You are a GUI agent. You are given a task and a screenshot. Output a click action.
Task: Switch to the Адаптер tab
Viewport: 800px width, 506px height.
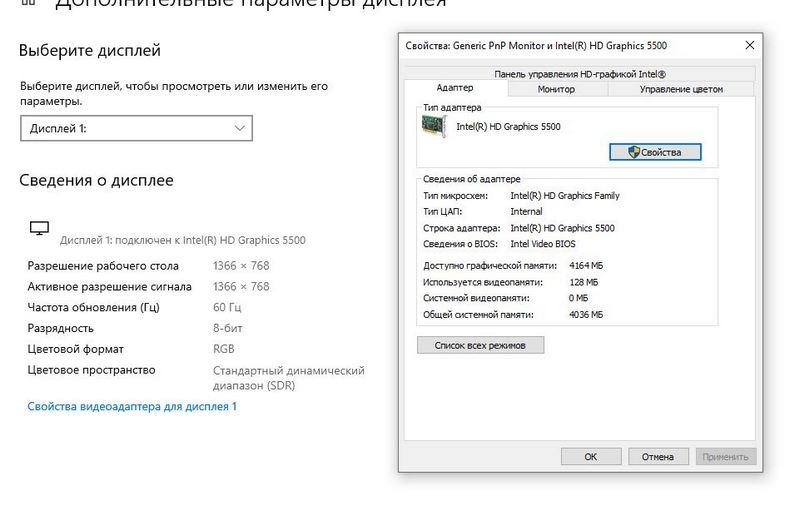pyautogui.click(x=455, y=89)
